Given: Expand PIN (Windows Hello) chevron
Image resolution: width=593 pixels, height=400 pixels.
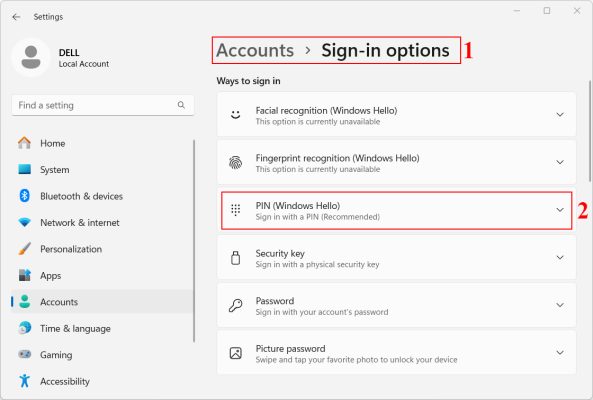Looking at the screenshot, I should [560, 210].
